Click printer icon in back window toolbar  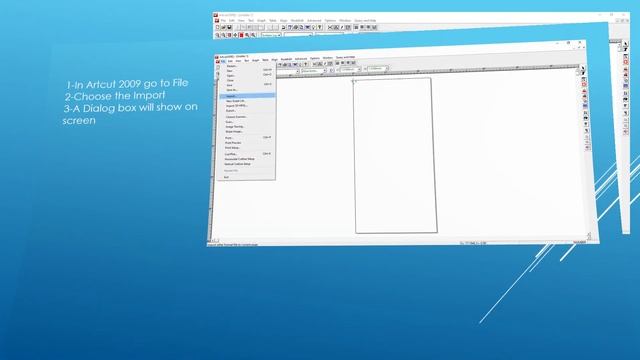tap(296, 27)
